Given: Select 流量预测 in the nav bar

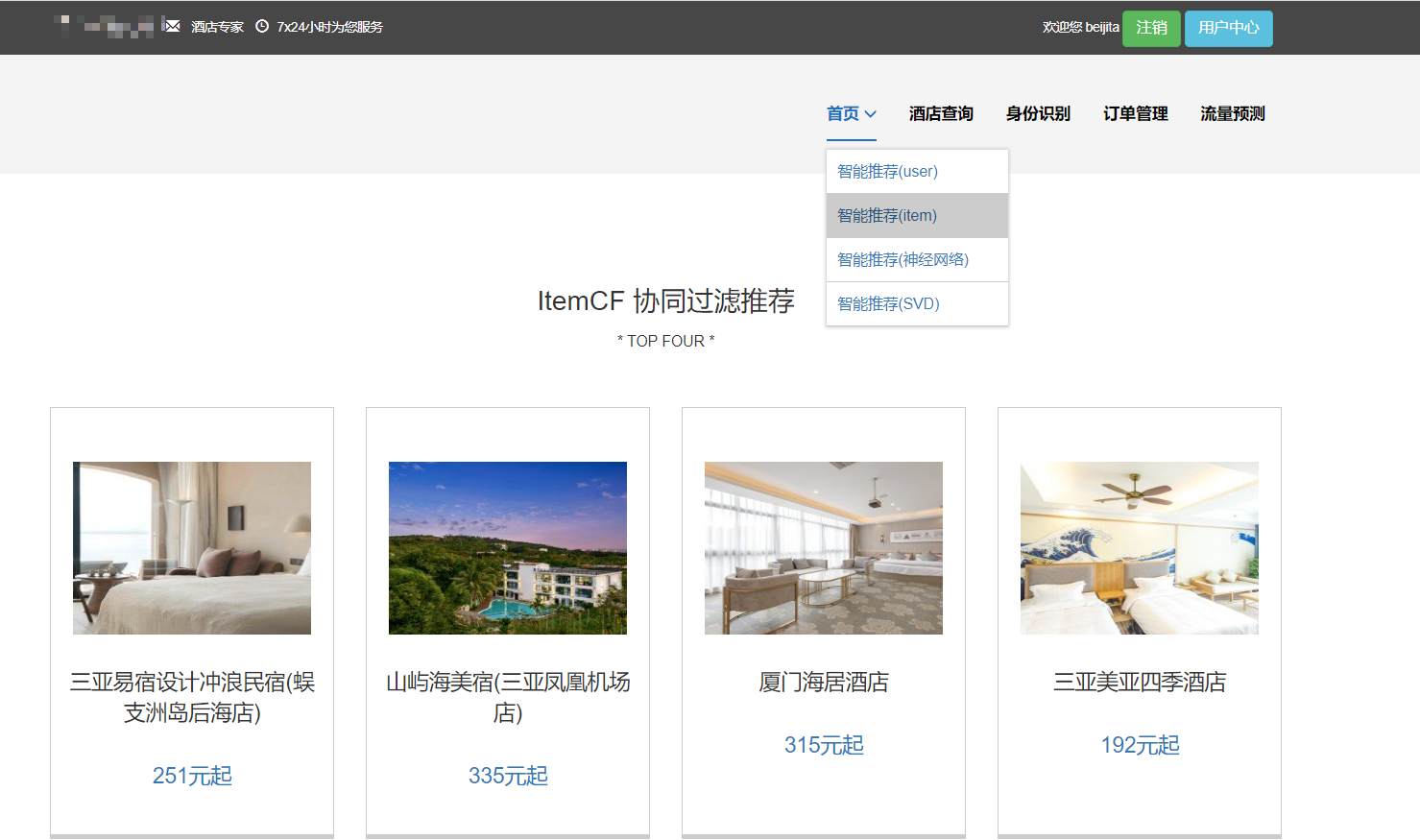Looking at the screenshot, I should pyautogui.click(x=1232, y=113).
